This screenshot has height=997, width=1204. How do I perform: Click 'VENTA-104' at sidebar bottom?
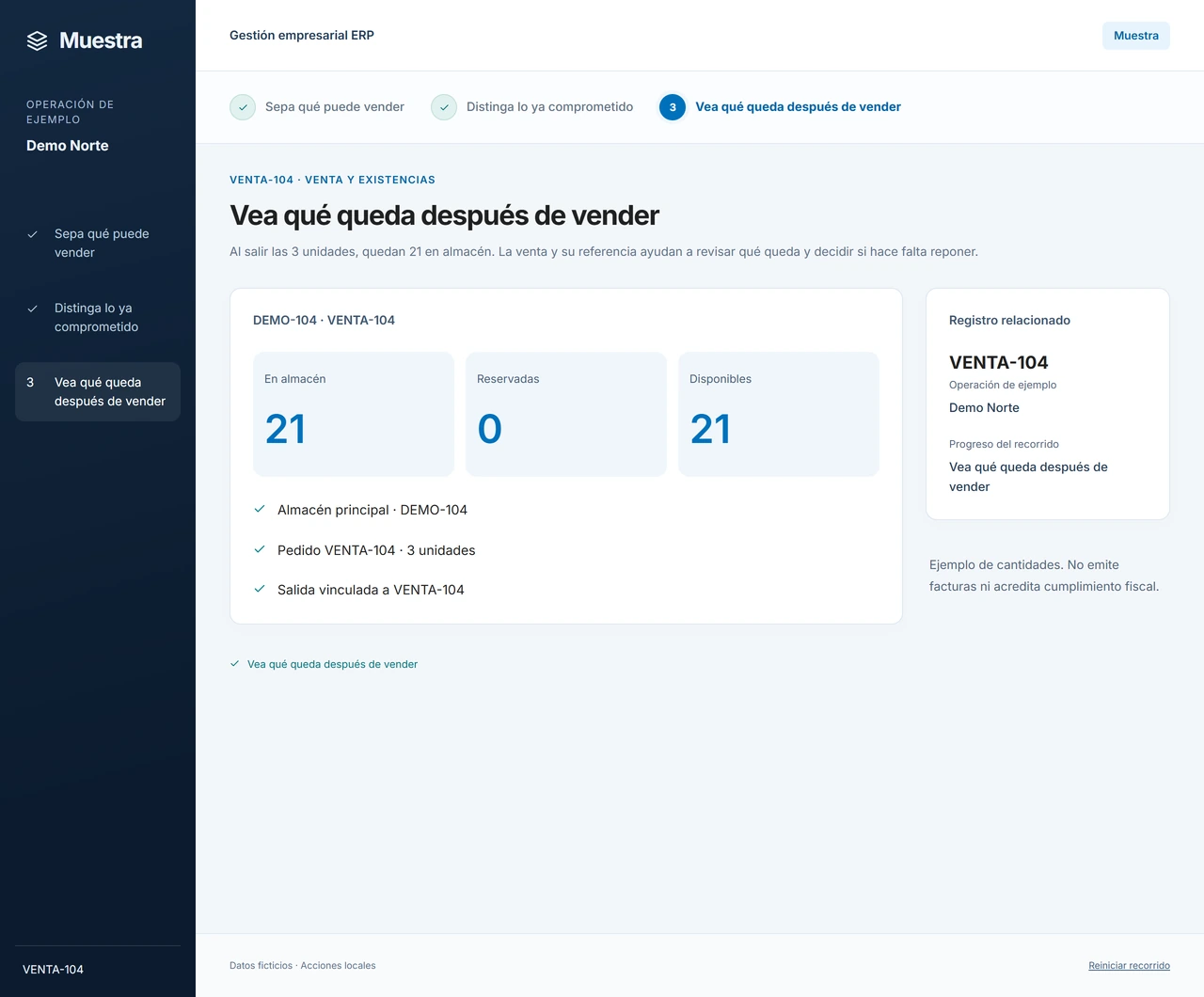click(x=53, y=970)
